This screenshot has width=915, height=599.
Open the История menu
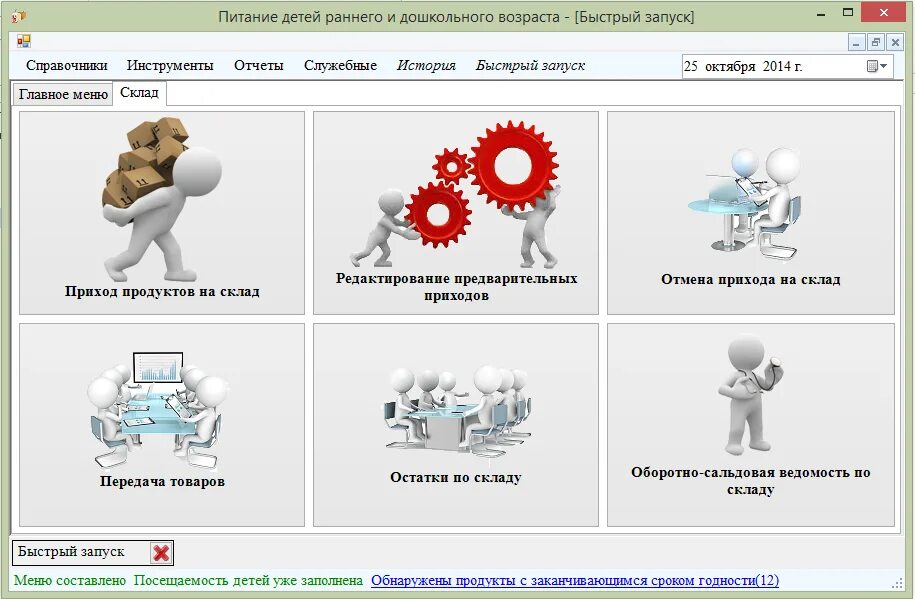[x=426, y=65]
